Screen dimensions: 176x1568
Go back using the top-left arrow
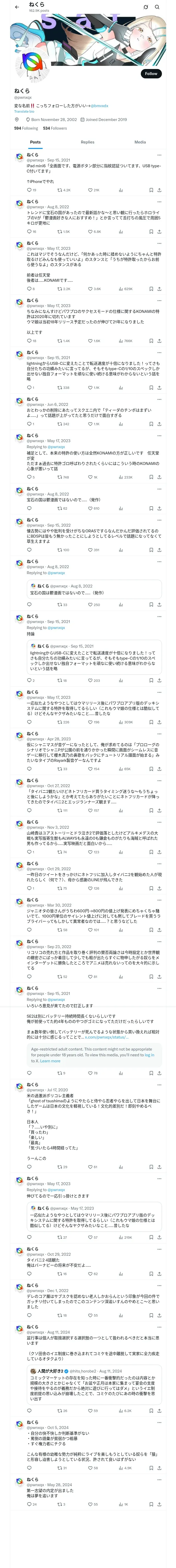pyautogui.click(x=17, y=7)
